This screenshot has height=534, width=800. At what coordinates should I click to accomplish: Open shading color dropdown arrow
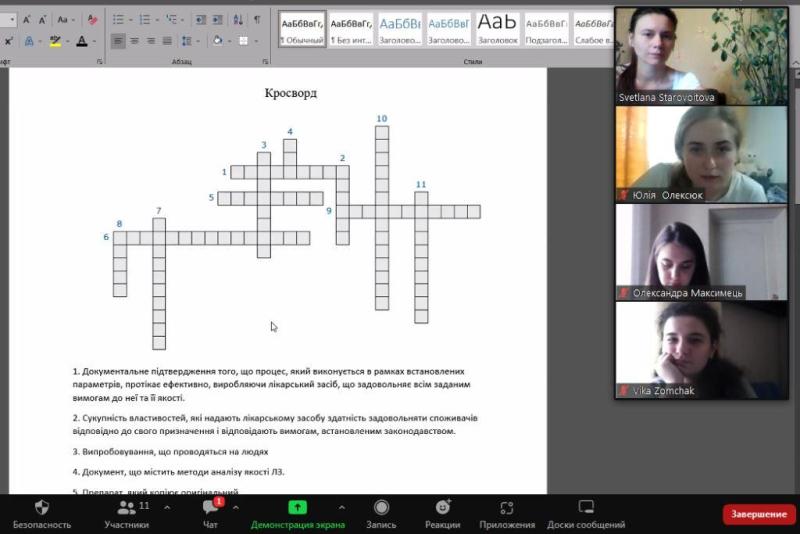coord(230,41)
